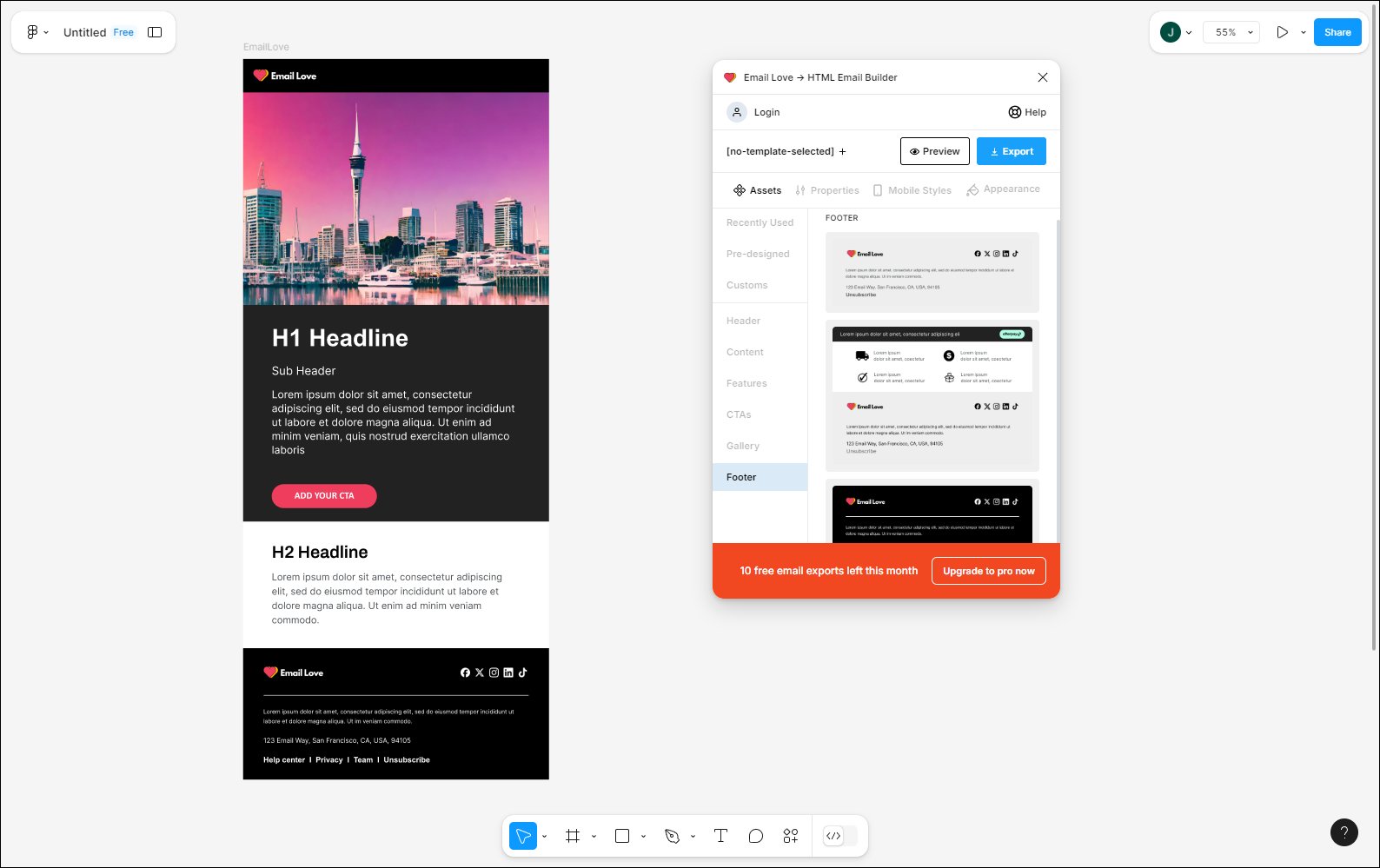The width and height of the screenshot is (1380, 868).
Task: Click the Present play icon
Action: (x=1282, y=32)
